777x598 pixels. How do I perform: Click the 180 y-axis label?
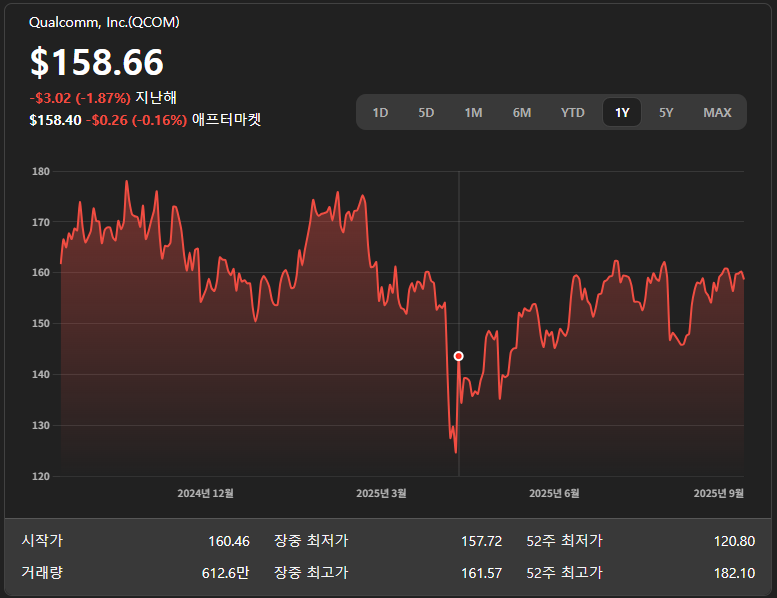click(41, 171)
